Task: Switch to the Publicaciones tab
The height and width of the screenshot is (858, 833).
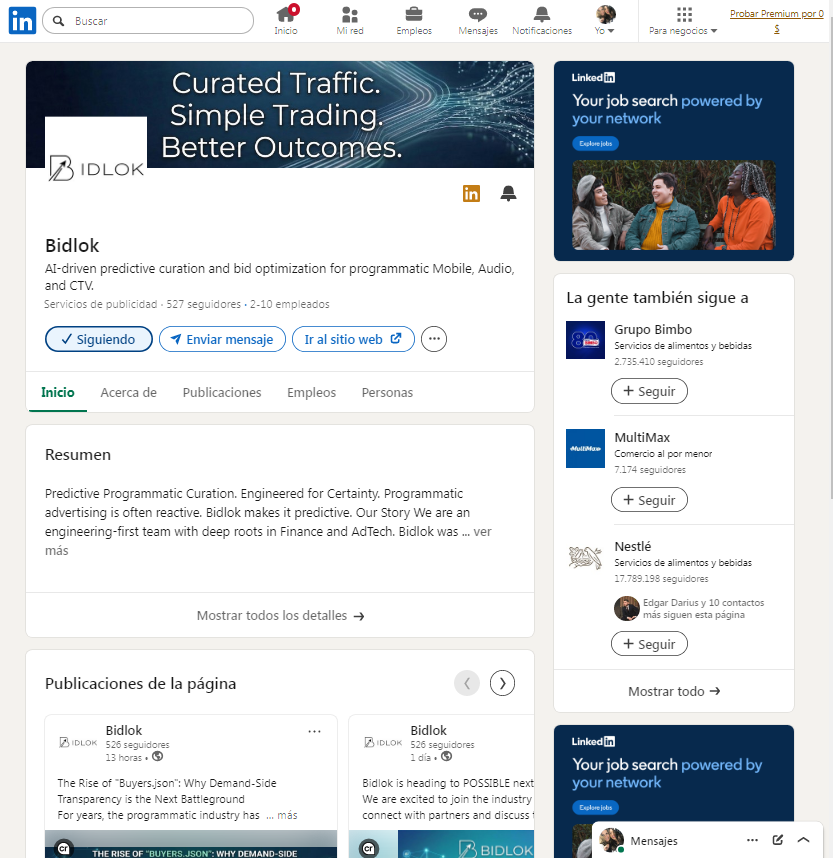Action: 222,392
